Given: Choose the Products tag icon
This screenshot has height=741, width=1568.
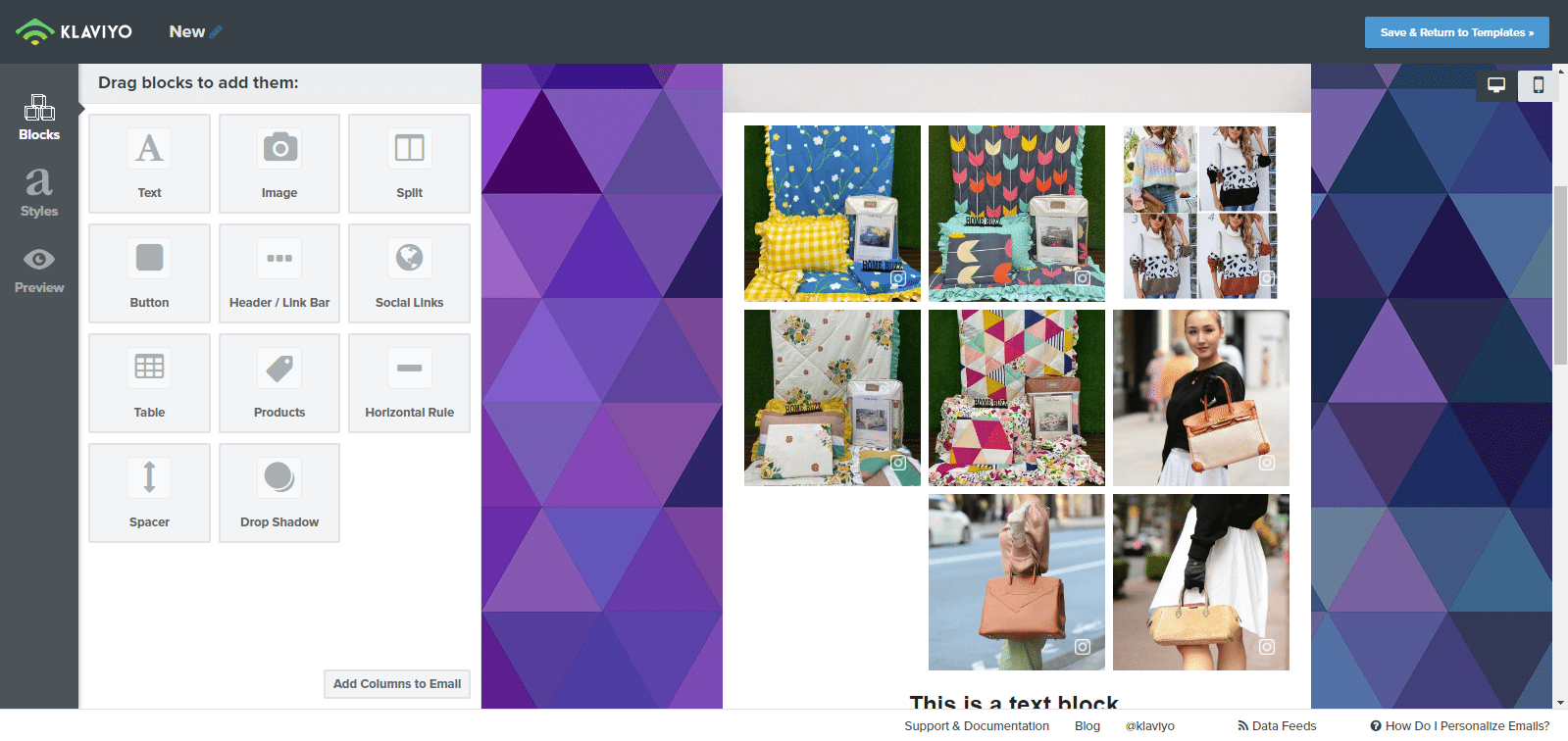Looking at the screenshot, I should tap(279, 368).
